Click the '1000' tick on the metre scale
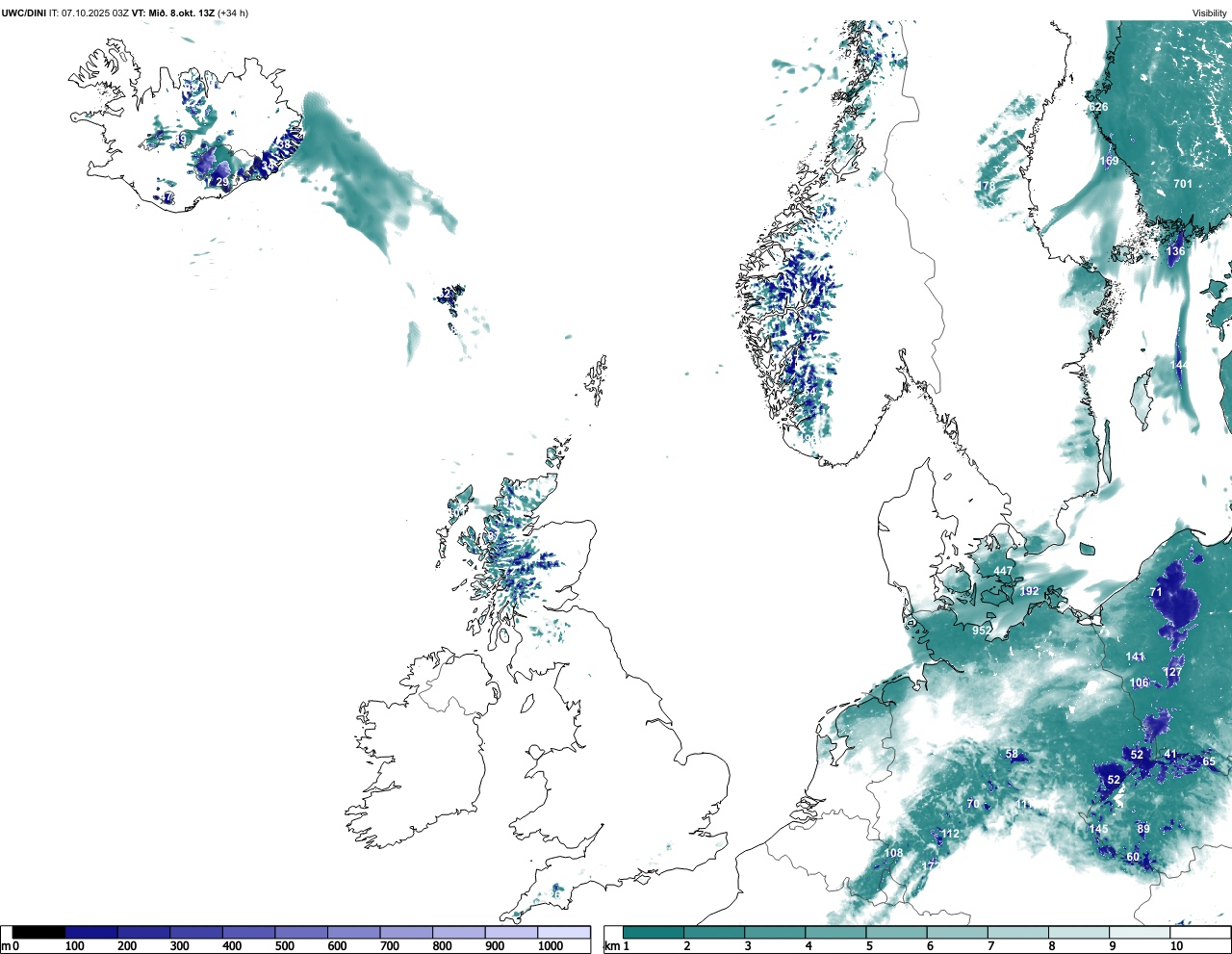This screenshot has height=954, width=1232. tap(551, 946)
